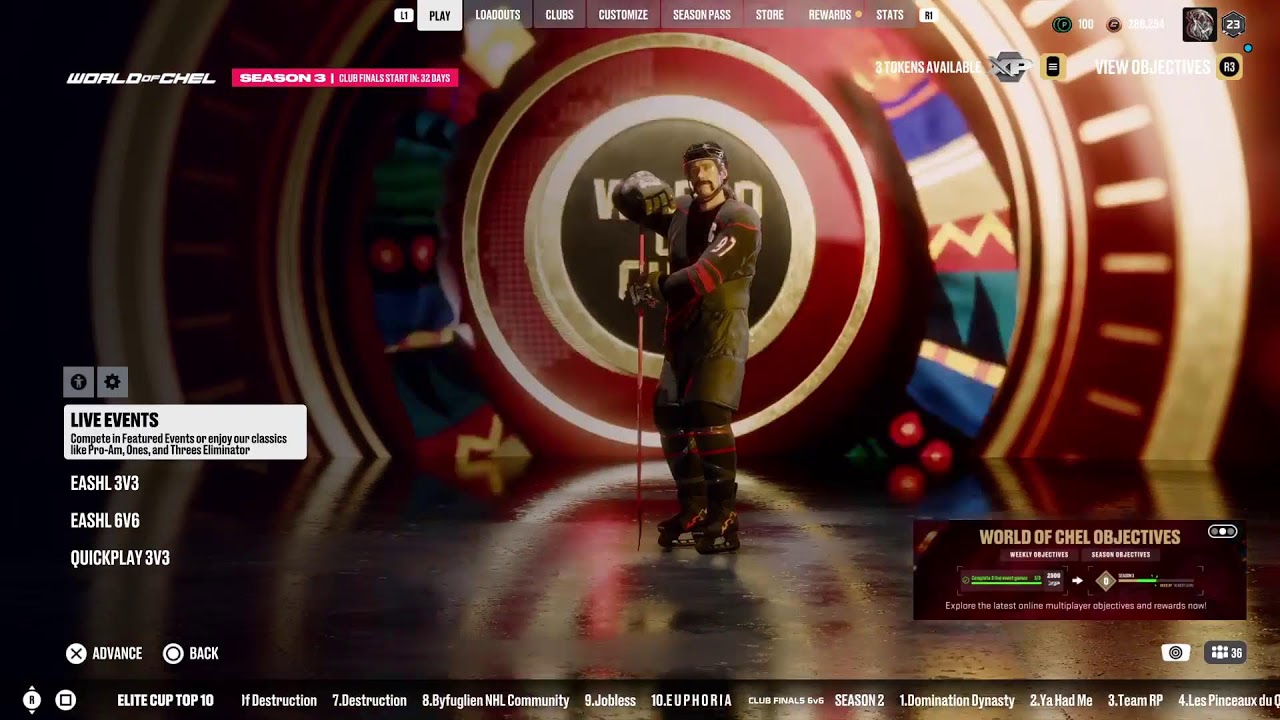This screenshot has width=1280, height=720.
Task: Click the Club Finals 6v6 Season 2 ticker heading
Action: coord(816,700)
